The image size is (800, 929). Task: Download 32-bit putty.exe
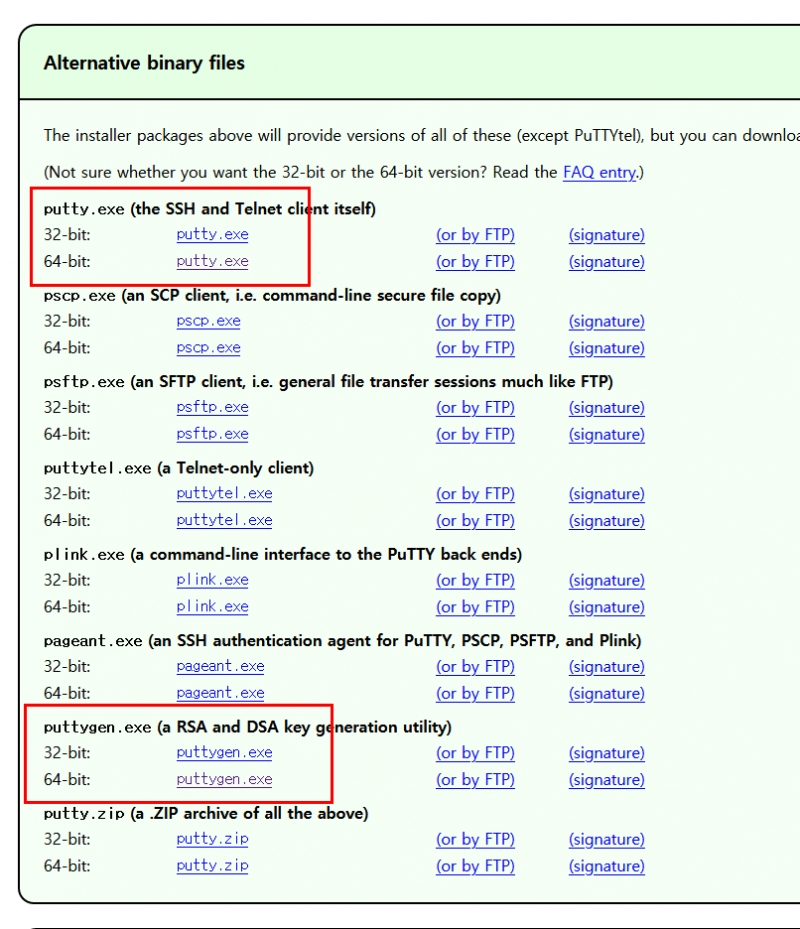(212, 235)
